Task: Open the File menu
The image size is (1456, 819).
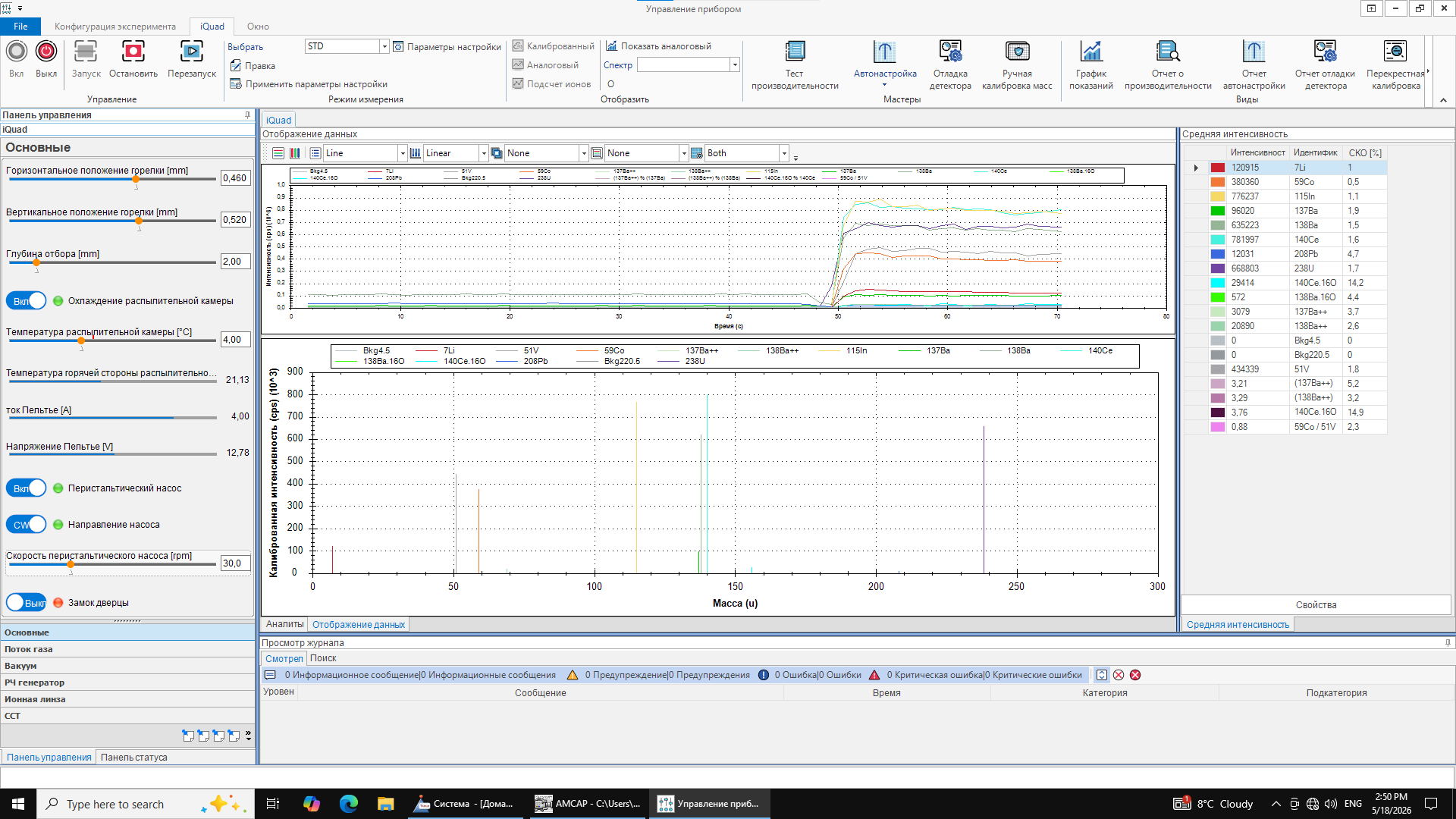Action: click(x=20, y=27)
